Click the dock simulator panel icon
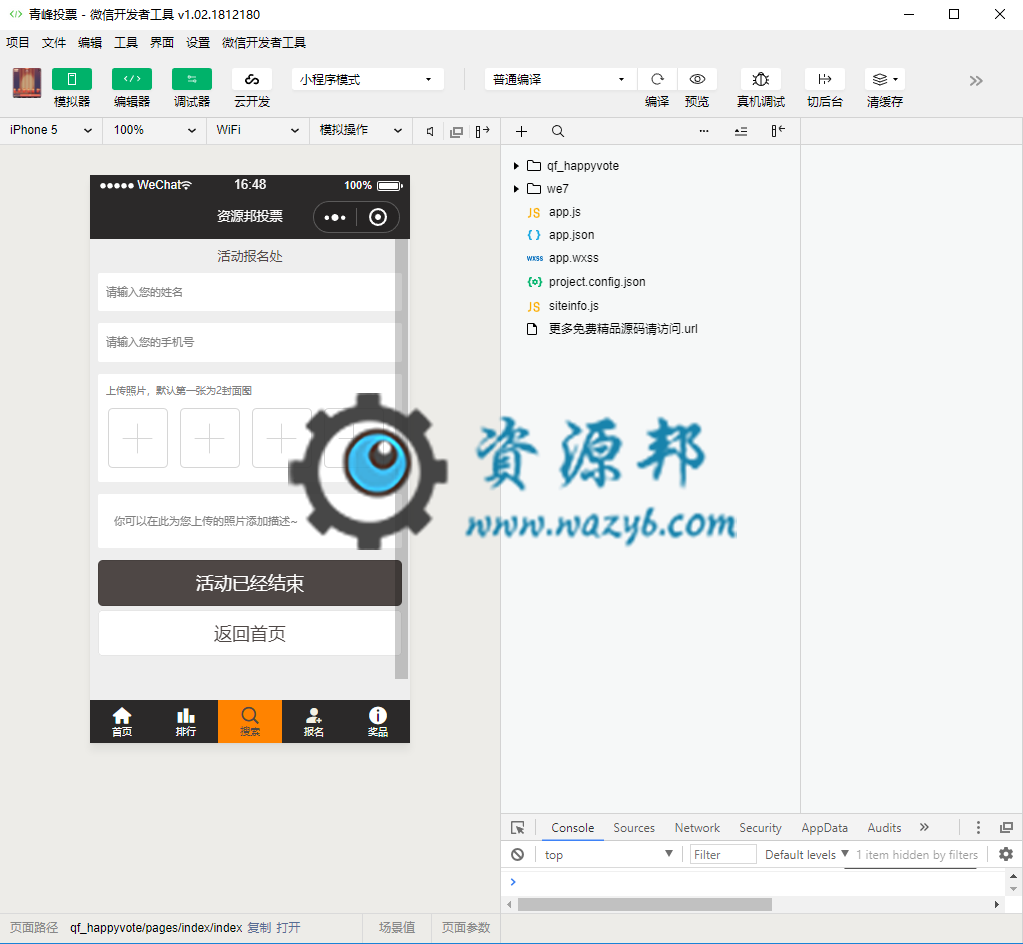The height and width of the screenshot is (944, 1023). [x=483, y=132]
